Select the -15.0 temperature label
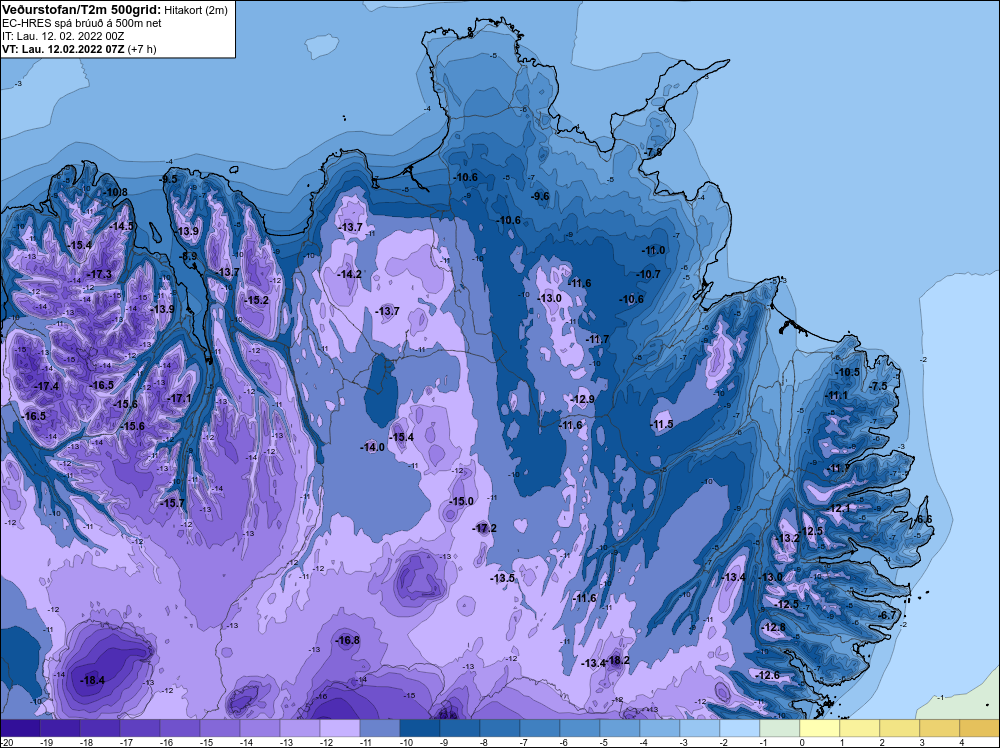Viewport: 1000px width, 748px height. pyautogui.click(x=461, y=501)
